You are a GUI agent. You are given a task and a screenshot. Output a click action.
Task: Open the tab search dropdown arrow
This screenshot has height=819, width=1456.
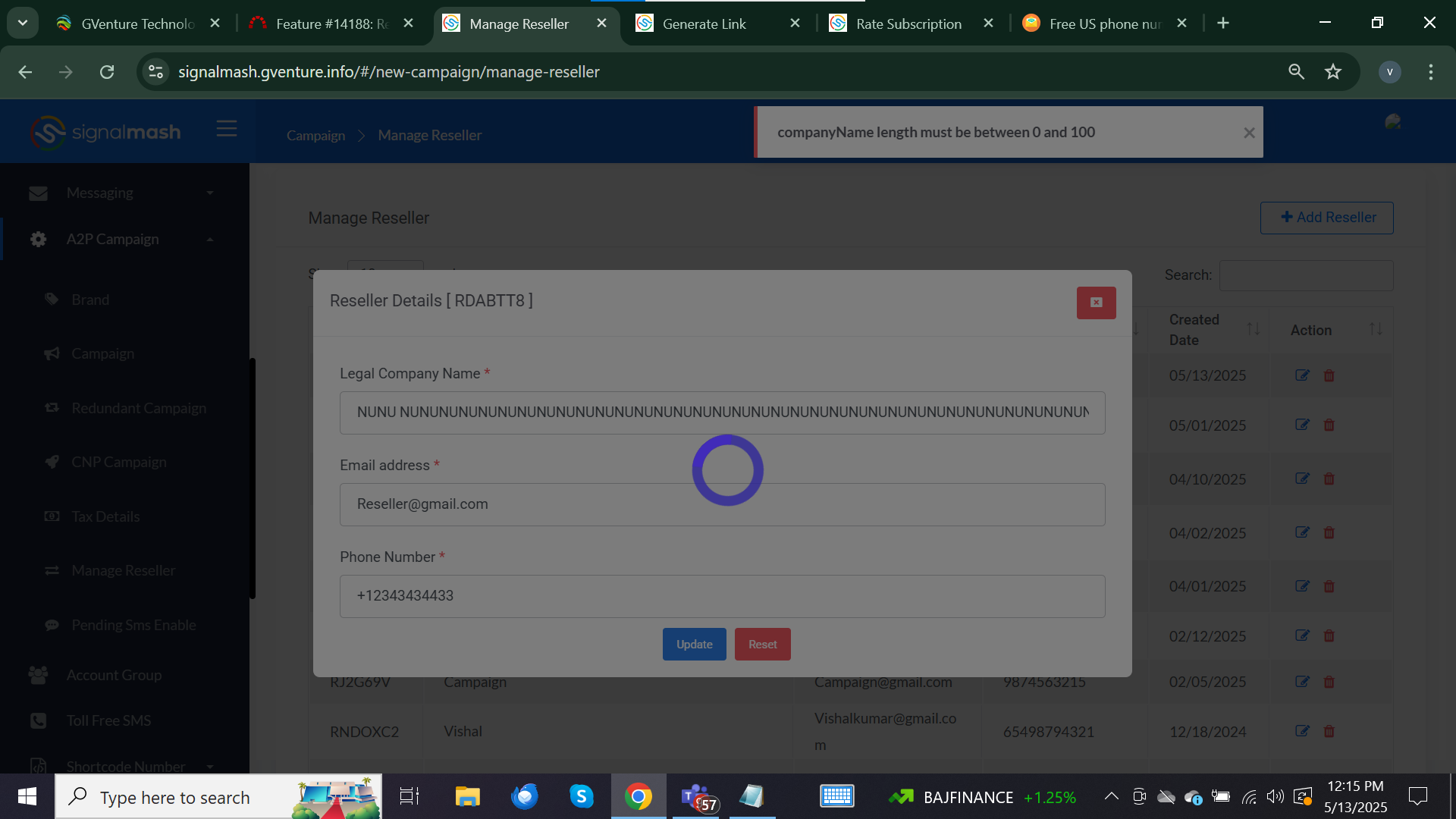coord(23,23)
